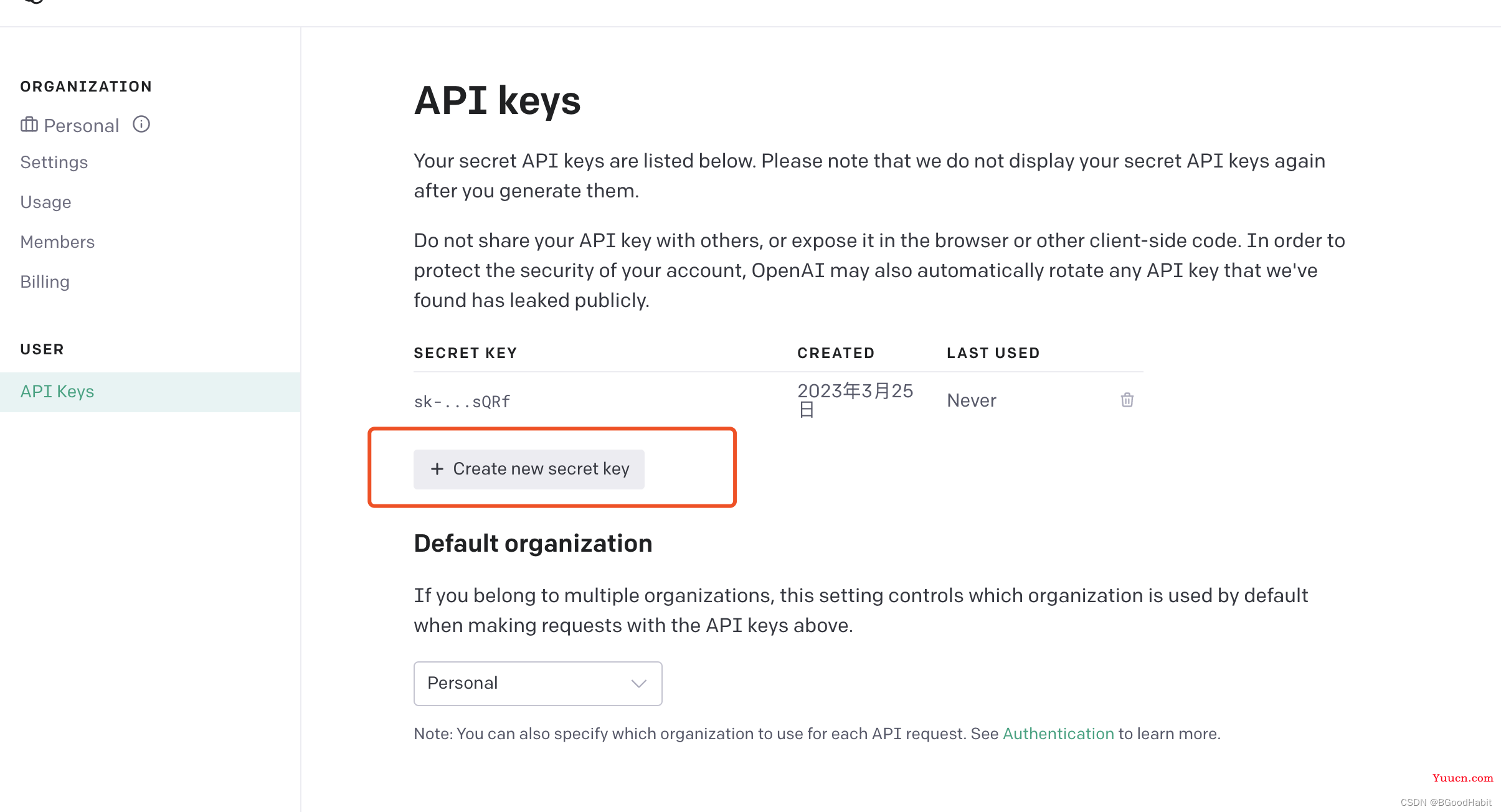Image resolution: width=1501 pixels, height=812 pixels.
Task: Expand the Default organization dropdown
Action: [537, 683]
